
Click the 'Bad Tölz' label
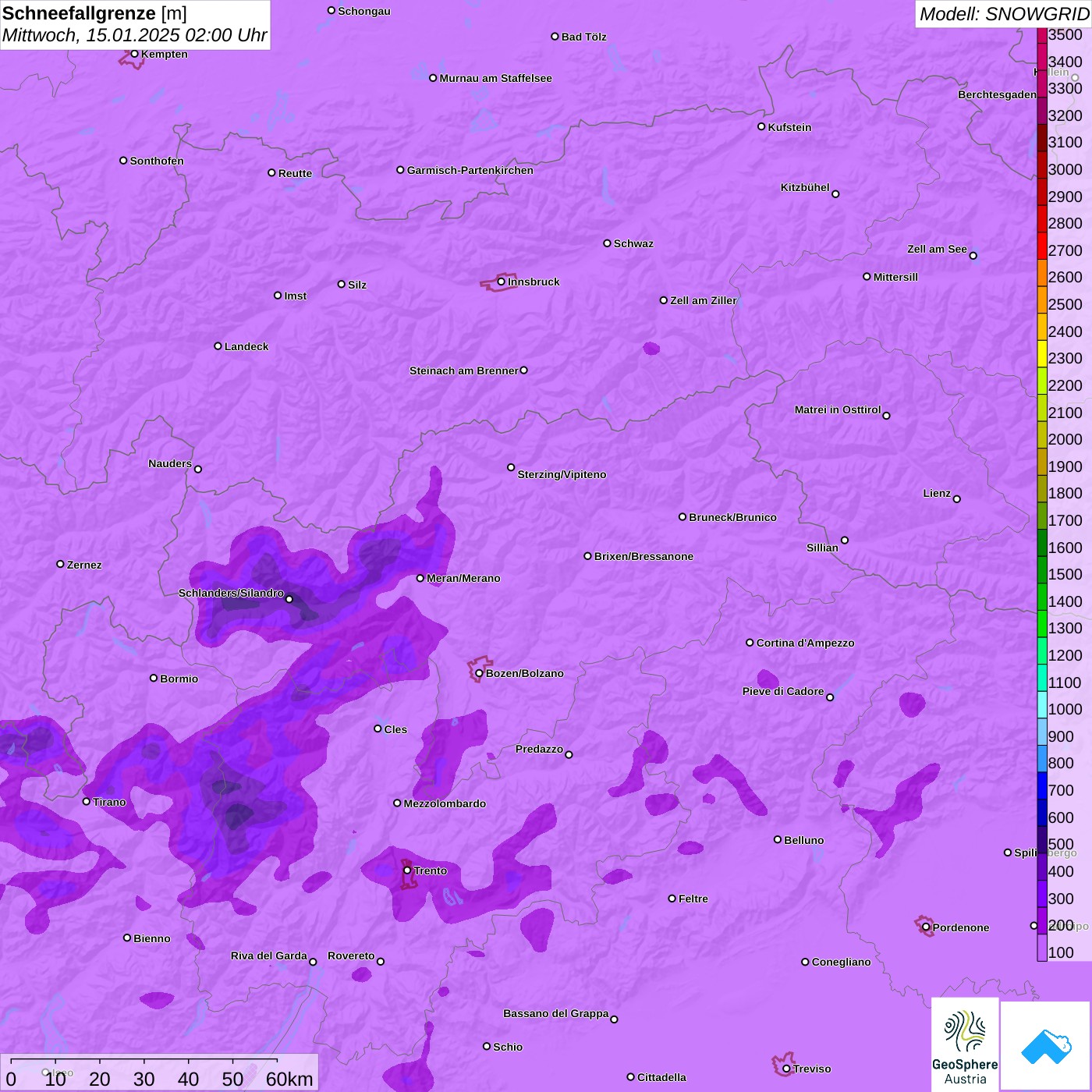(x=583, y=37)
